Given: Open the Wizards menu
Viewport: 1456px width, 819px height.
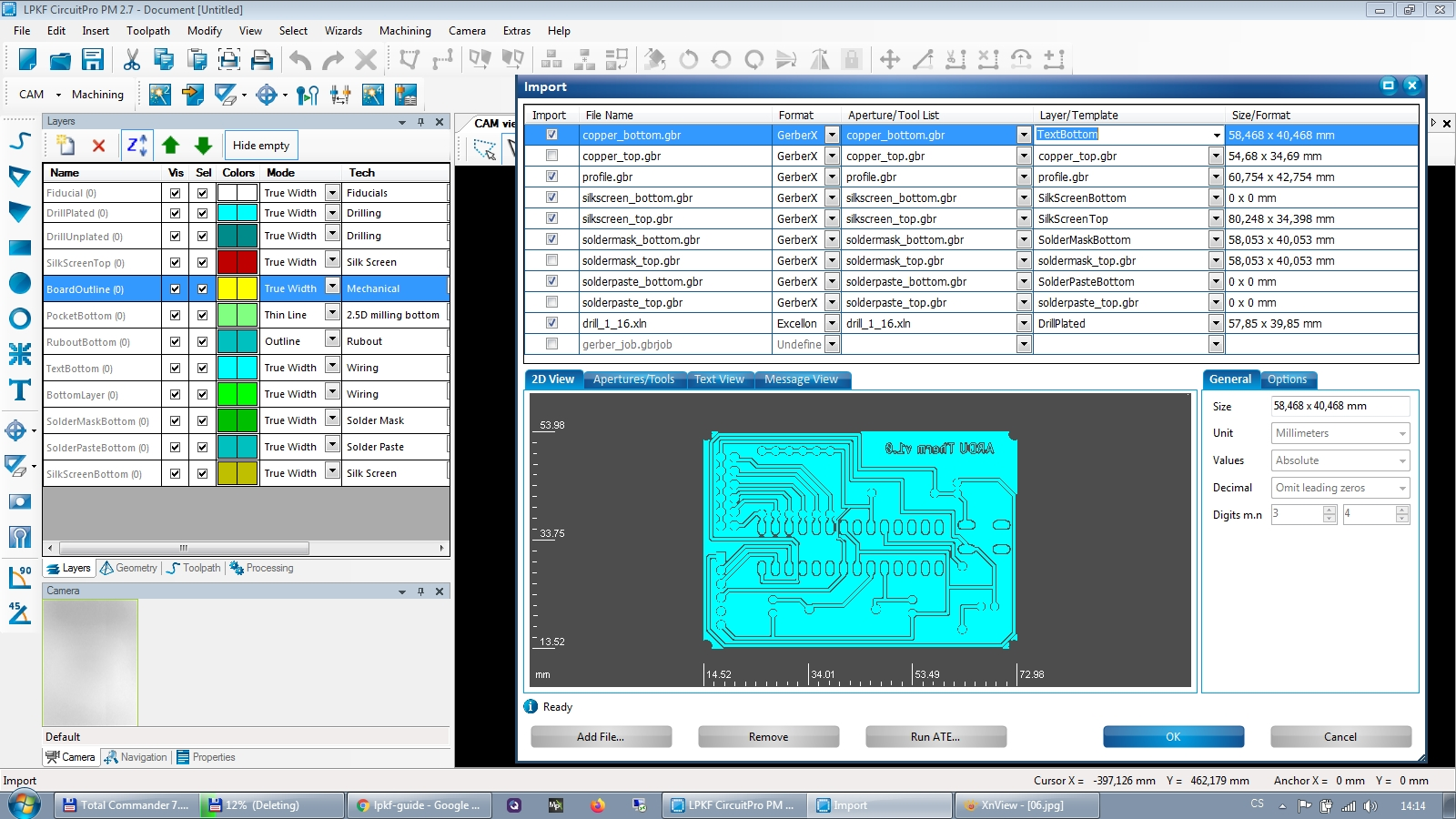Looking at the screenshot, I should pyautogui.click(x=343, y=31).
